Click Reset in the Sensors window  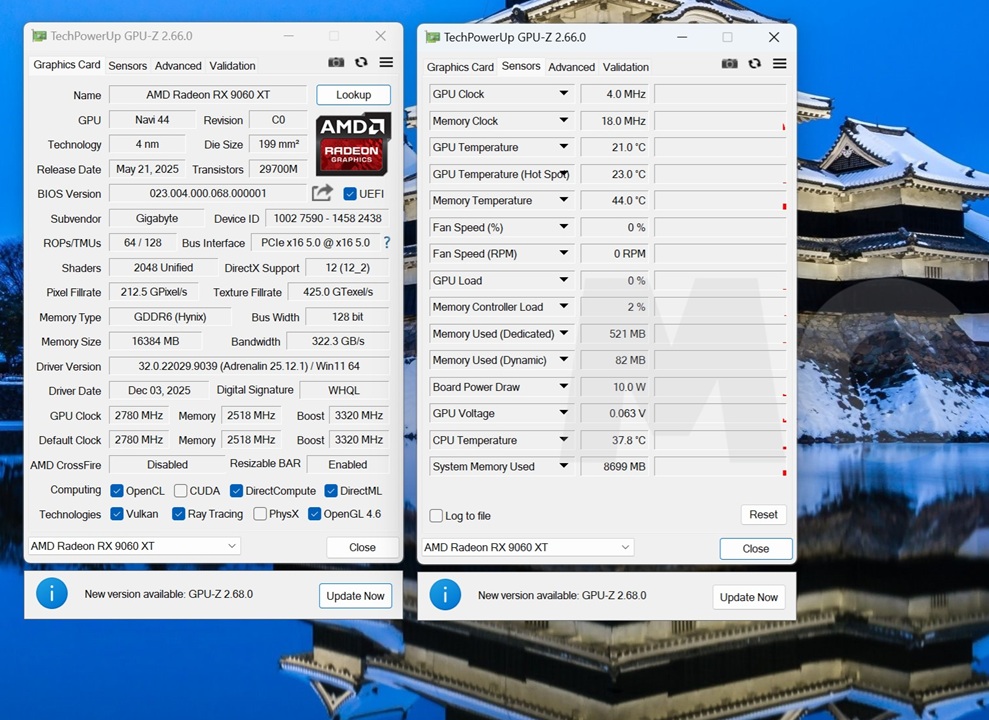(x=762, y=514)
